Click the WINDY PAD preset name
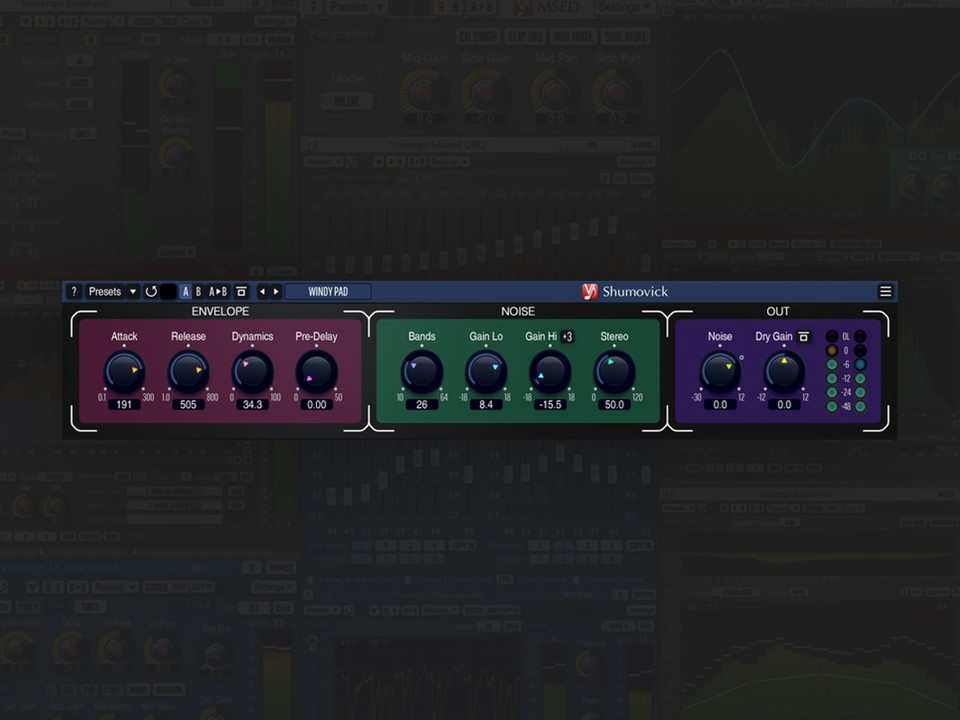The image size is (960, 720). [328, 292]
